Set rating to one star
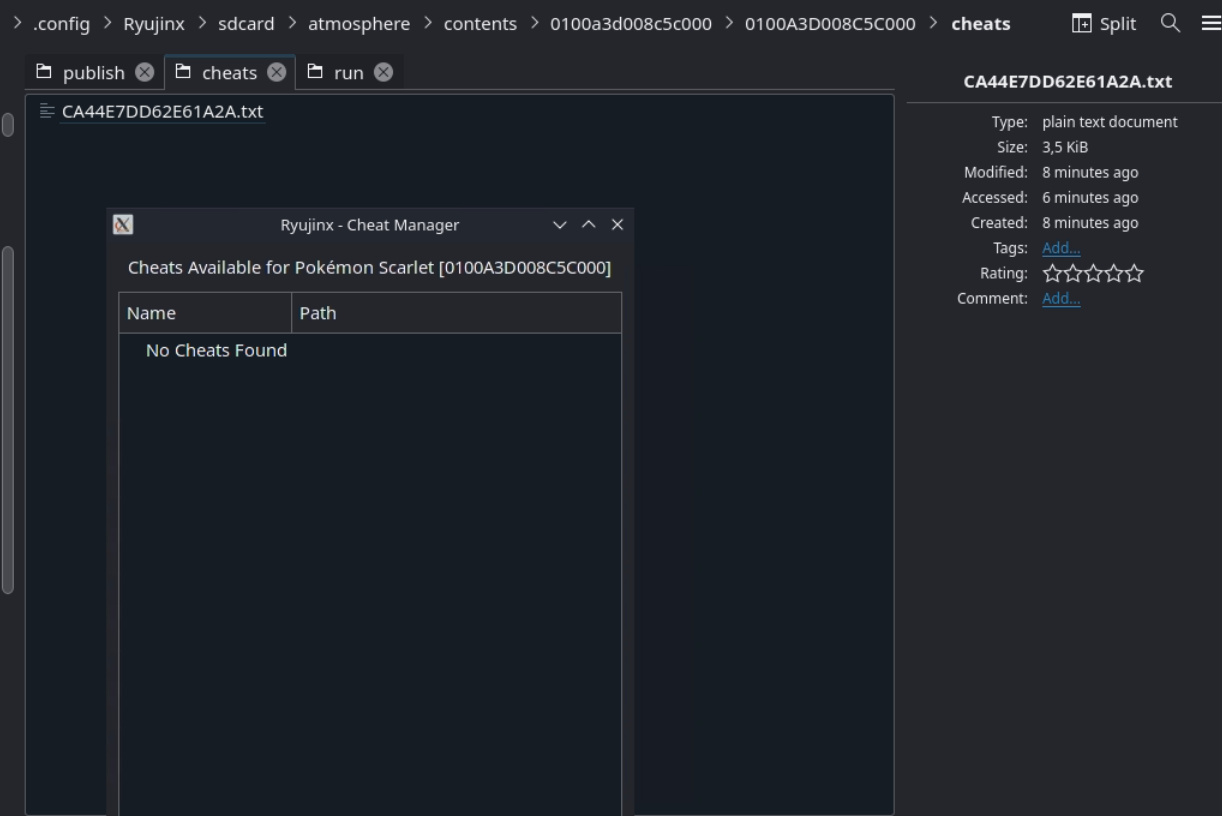 tap(1052, 274)
